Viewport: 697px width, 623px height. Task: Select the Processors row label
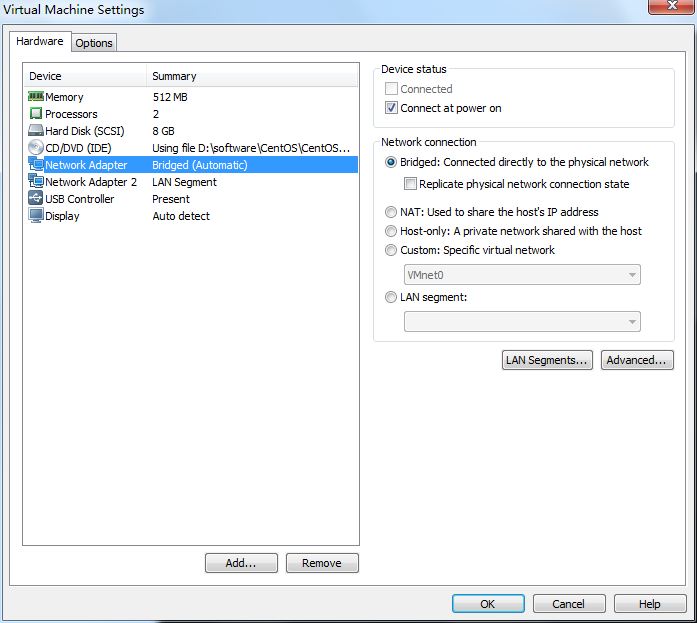[x=71, y=114]
